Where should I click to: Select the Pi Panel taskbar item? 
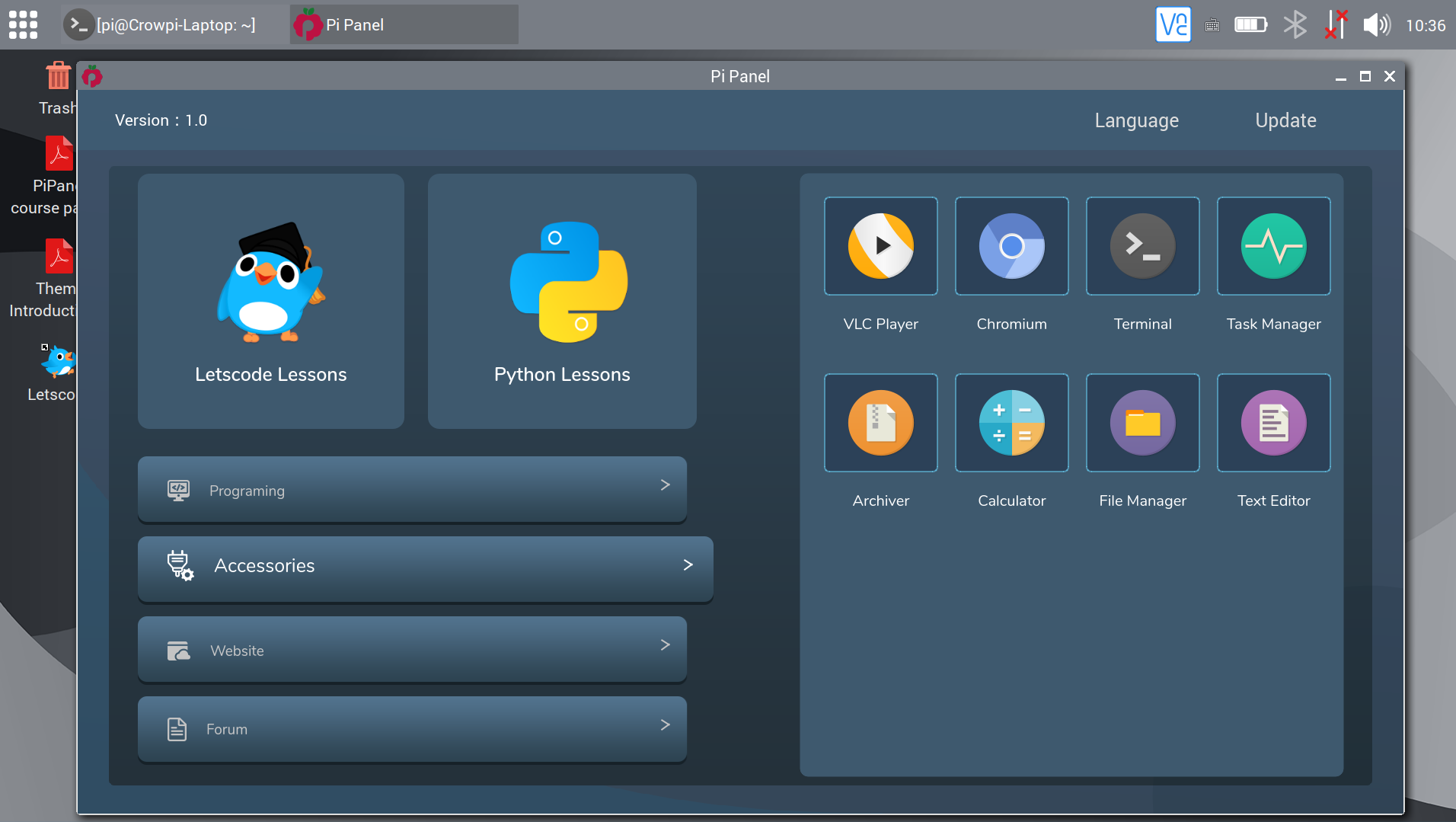[x=404, y=24]
